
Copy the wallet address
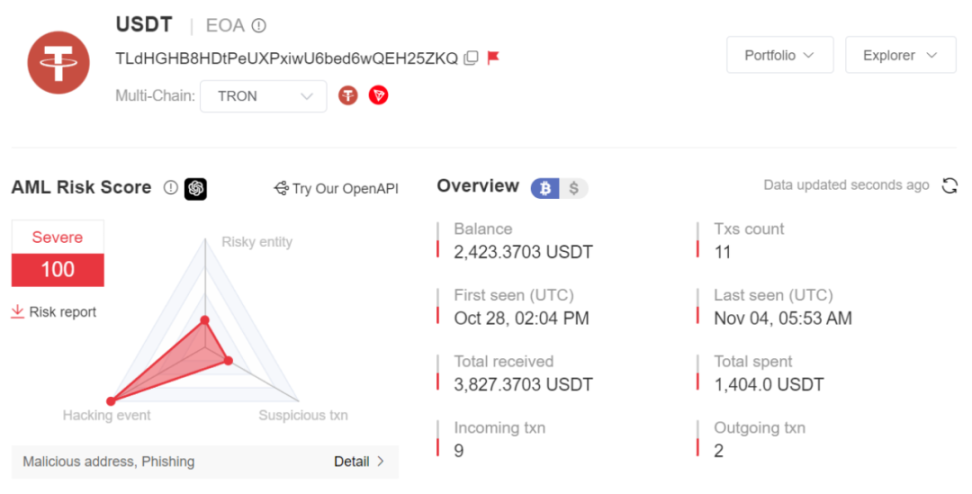tap(471, 58)
